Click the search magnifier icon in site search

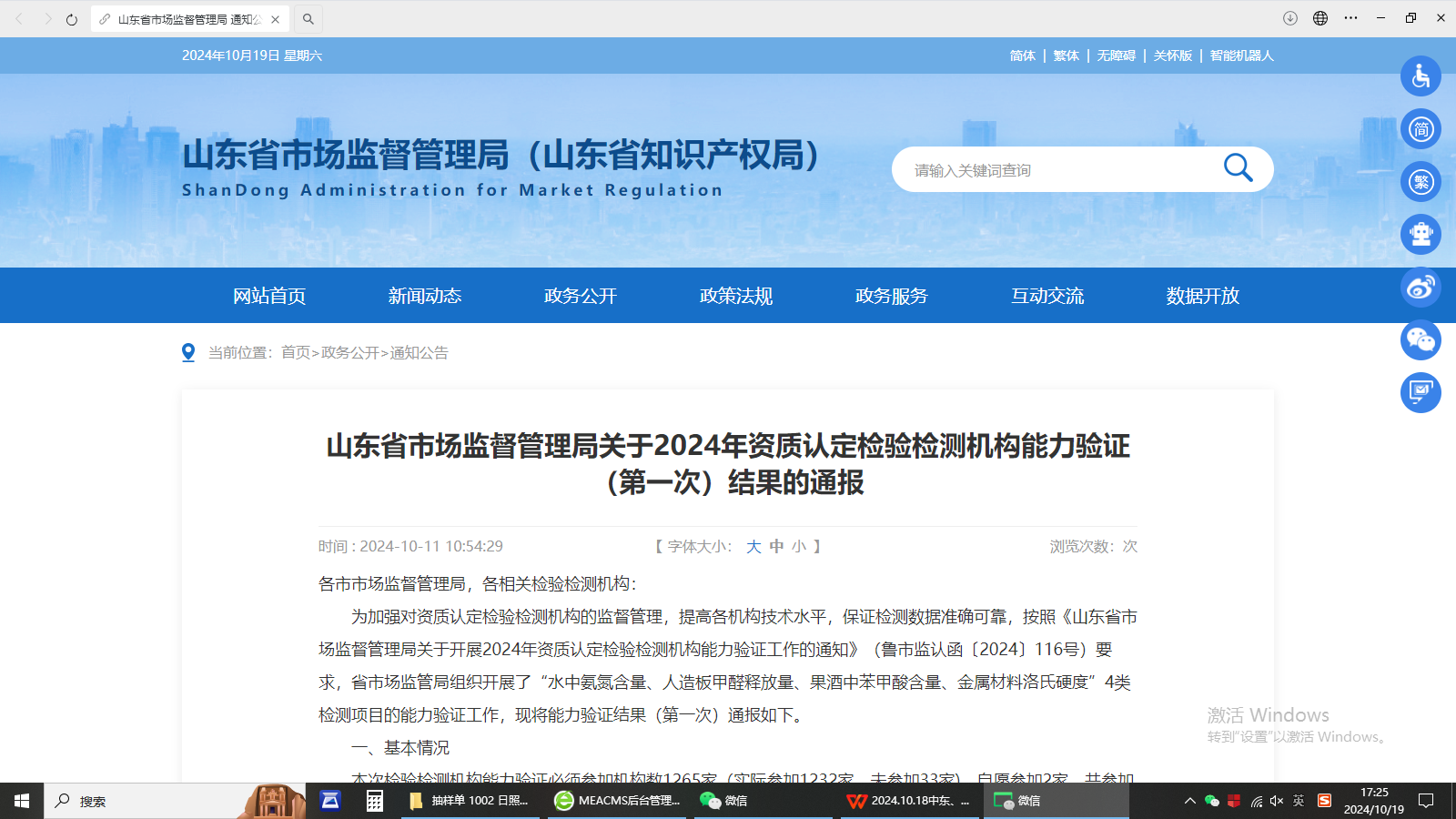1238,168
